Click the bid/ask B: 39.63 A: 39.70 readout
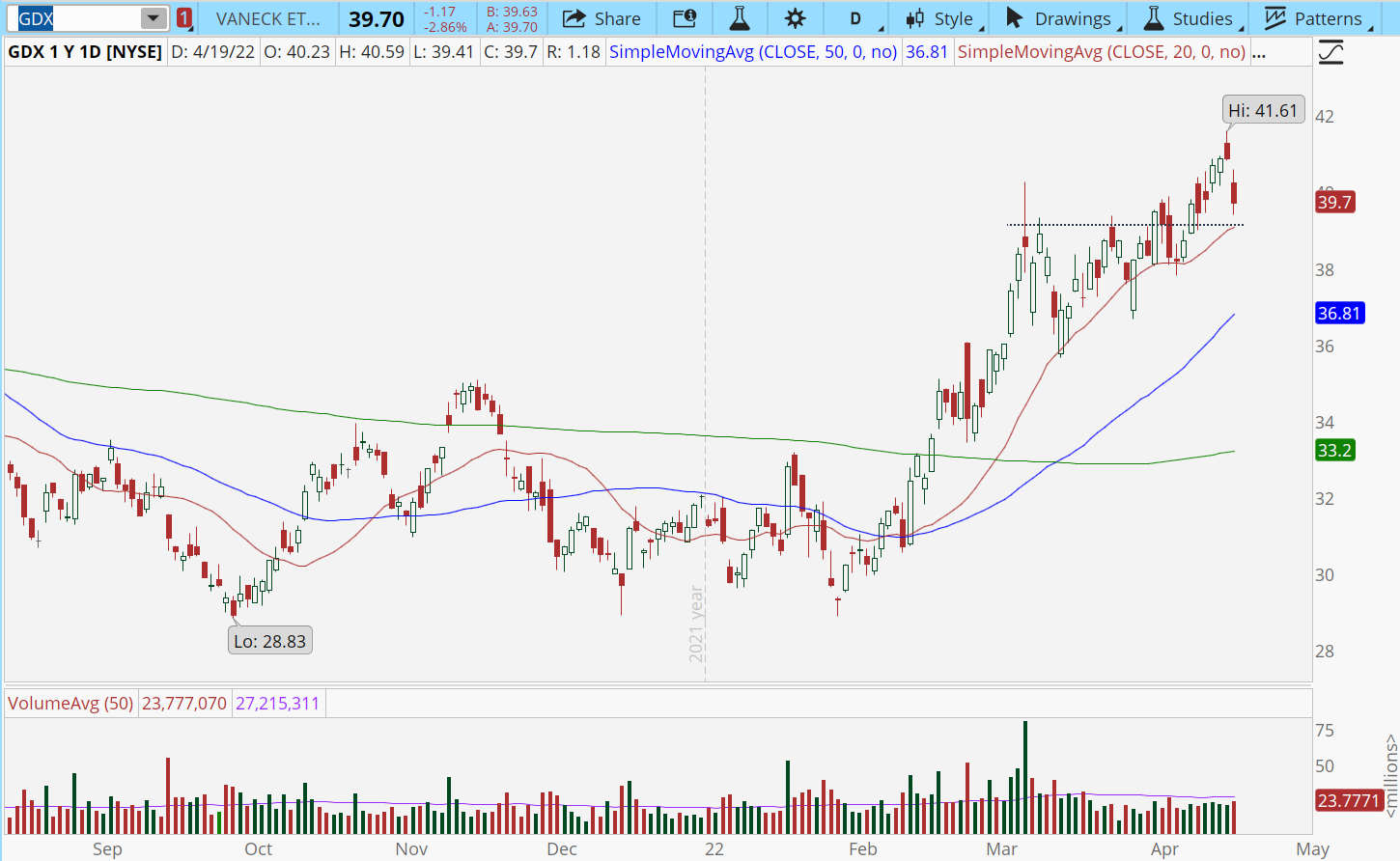 coord(512,19)
